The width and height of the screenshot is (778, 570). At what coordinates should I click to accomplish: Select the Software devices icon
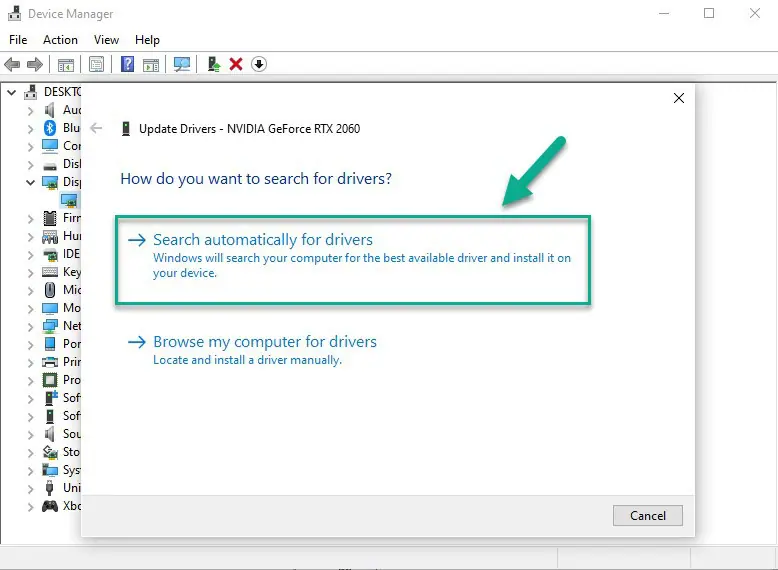50,416
